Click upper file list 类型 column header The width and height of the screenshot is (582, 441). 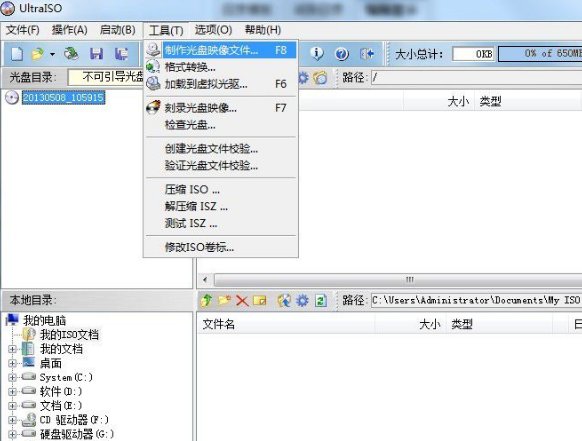pyautogui.click(x=527, y=101)
